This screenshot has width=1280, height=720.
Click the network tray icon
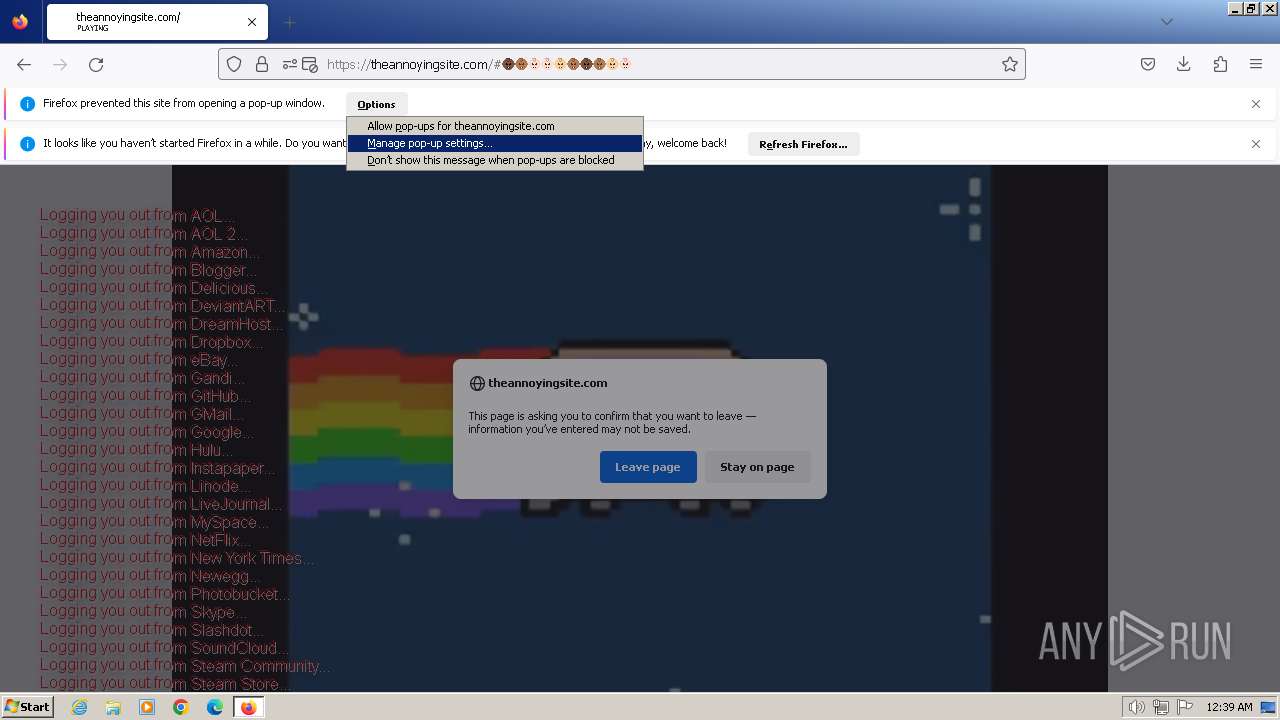pos(1161,707)
